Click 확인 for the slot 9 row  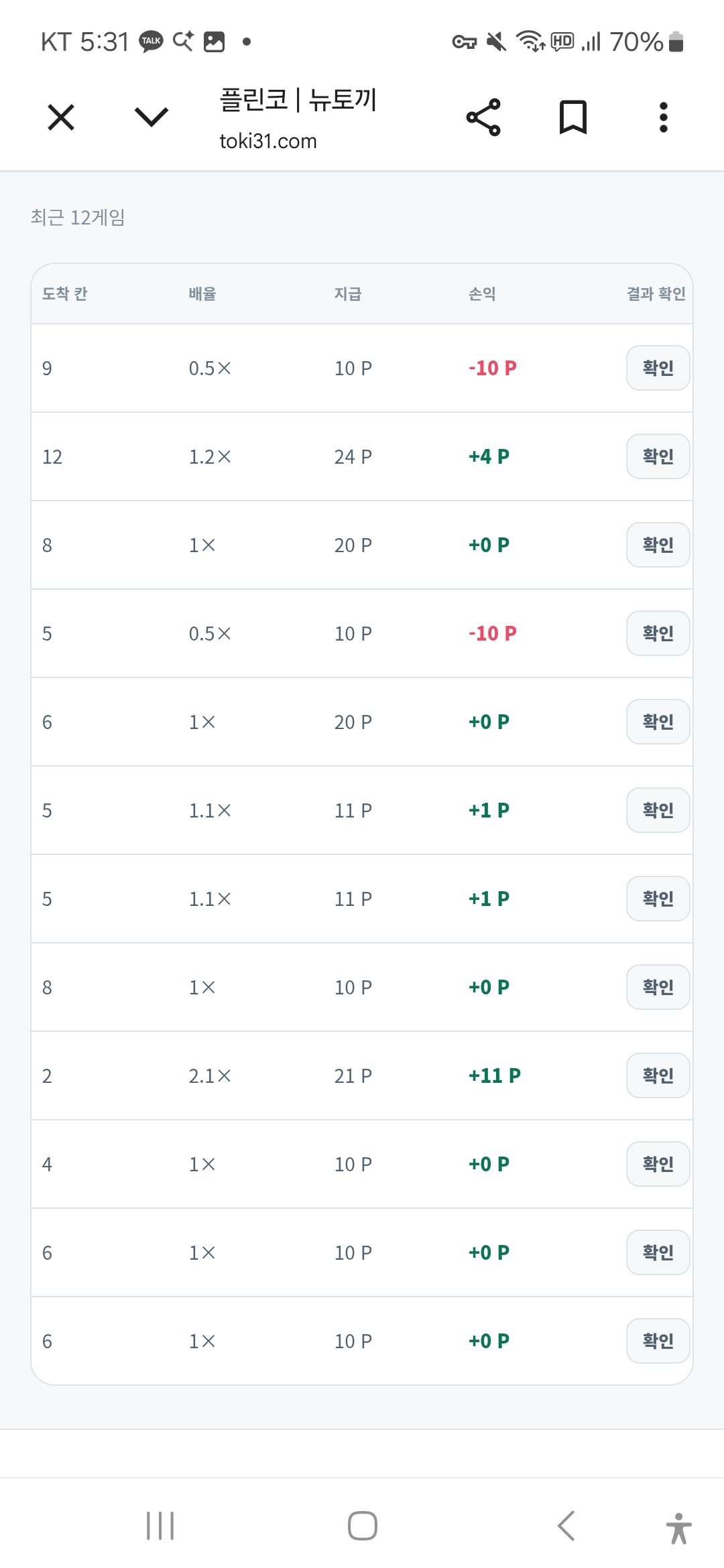(x=658, y=368)
